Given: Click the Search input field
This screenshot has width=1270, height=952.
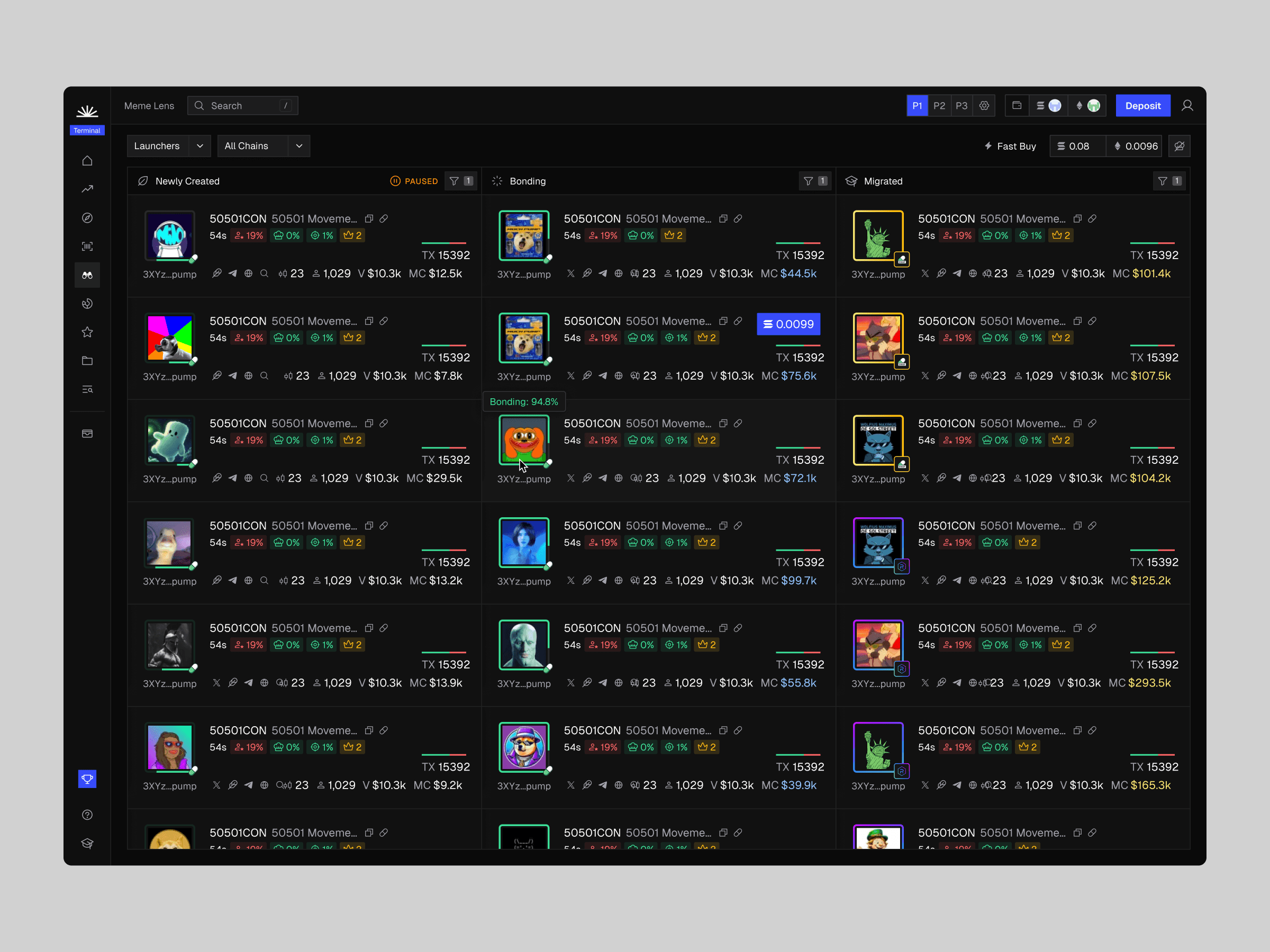Looking at the screenshot, I should [242, 106].
